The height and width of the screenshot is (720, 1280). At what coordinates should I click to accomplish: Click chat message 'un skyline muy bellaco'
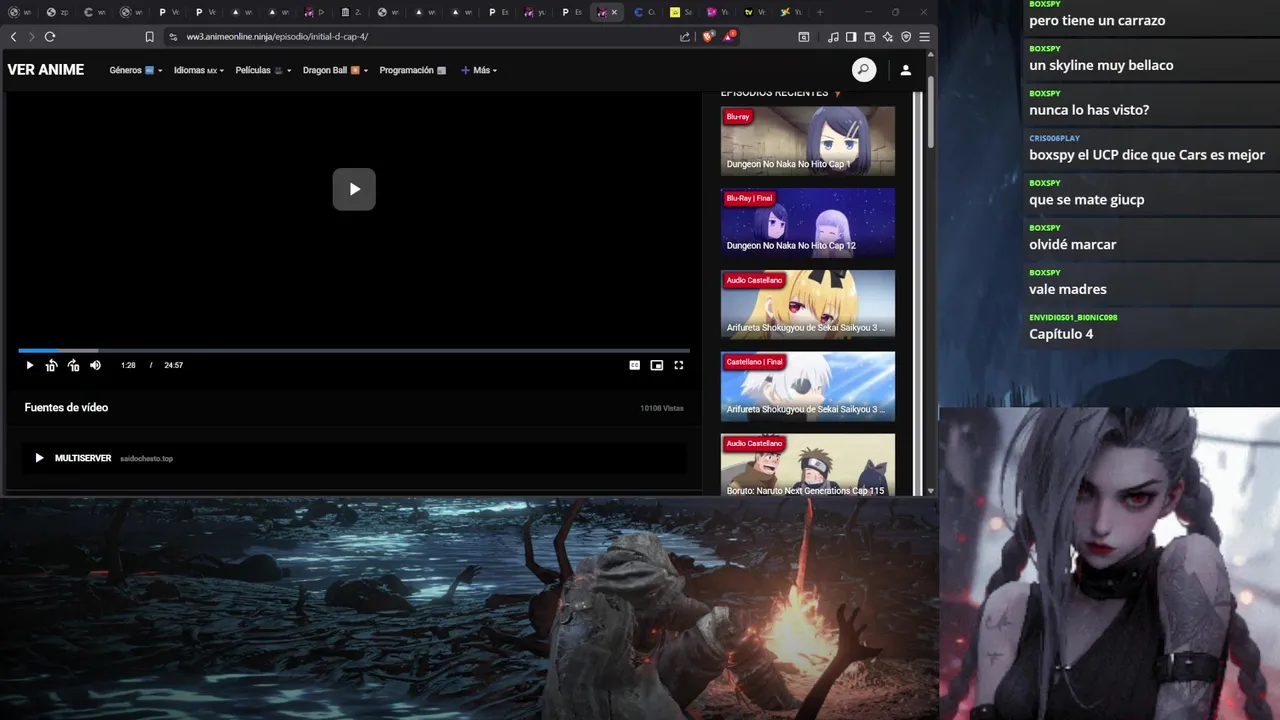[x=1101, y=65]
